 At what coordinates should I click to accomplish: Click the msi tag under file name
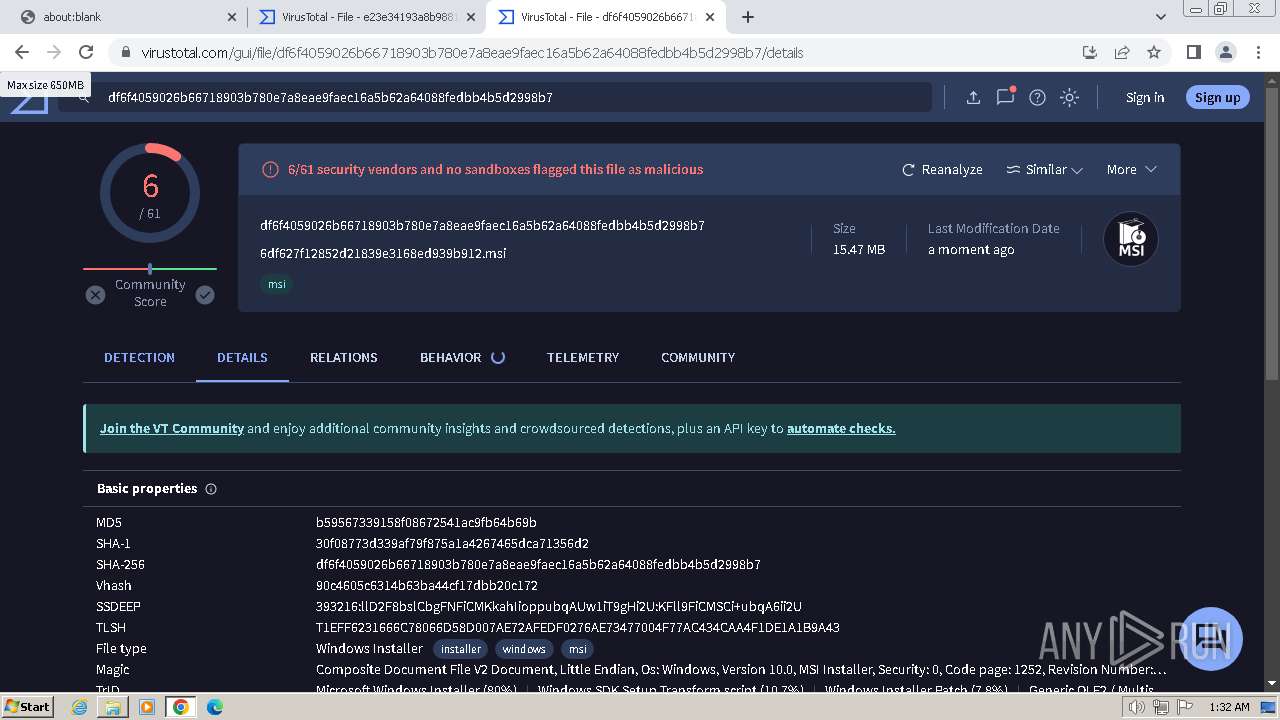coord(277,284)
